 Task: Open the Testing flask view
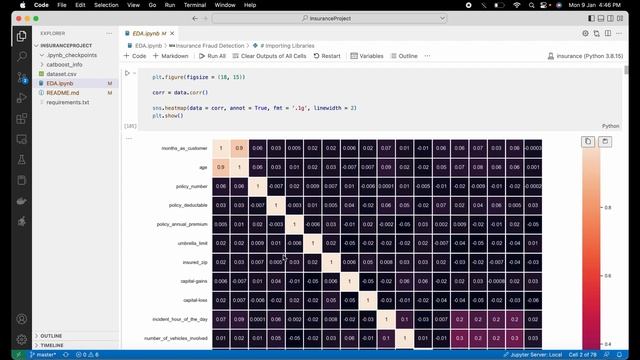click(x=22, y=160)
